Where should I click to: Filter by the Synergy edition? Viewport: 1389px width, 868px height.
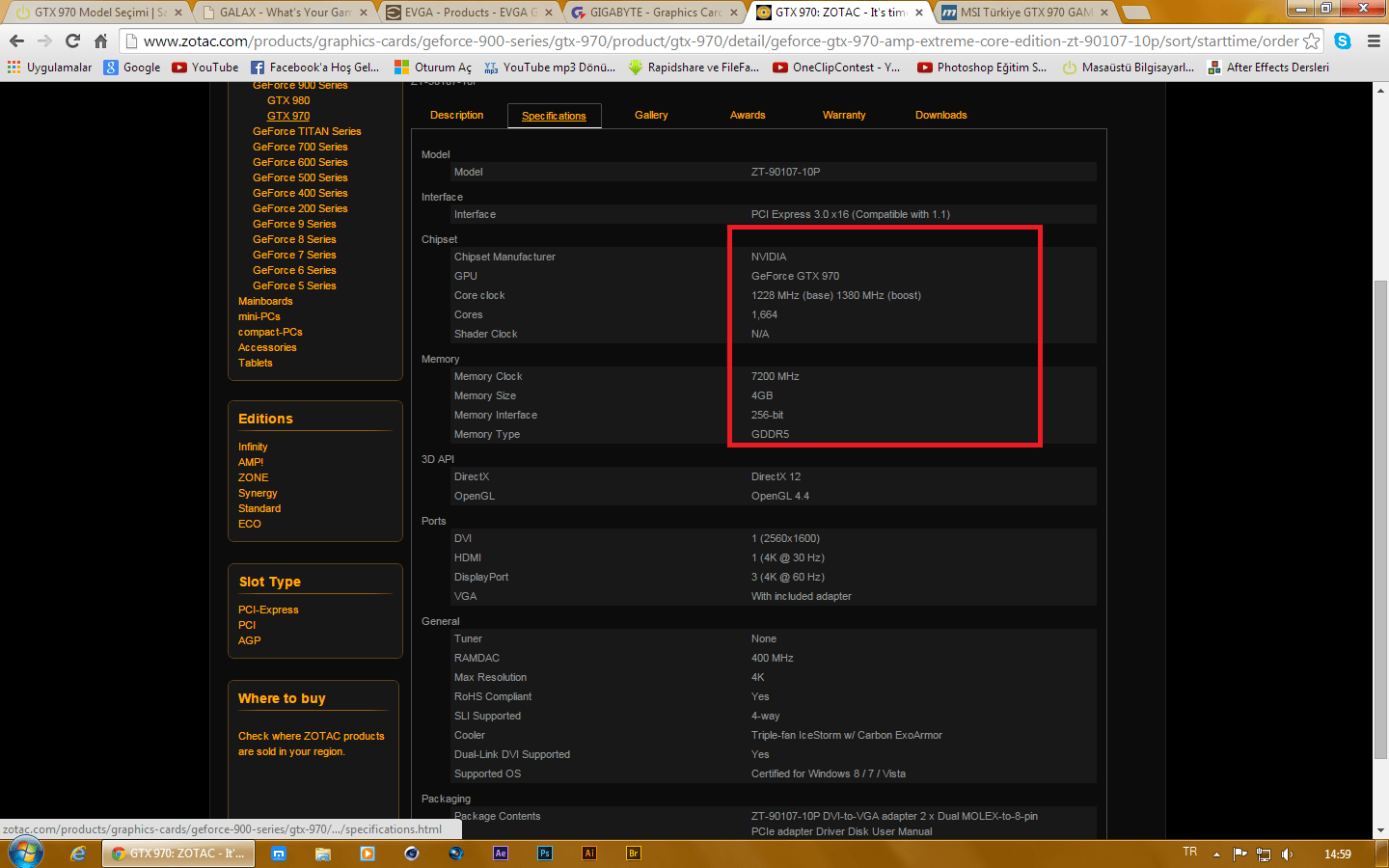pyautogui.click(x=258, y=493)
